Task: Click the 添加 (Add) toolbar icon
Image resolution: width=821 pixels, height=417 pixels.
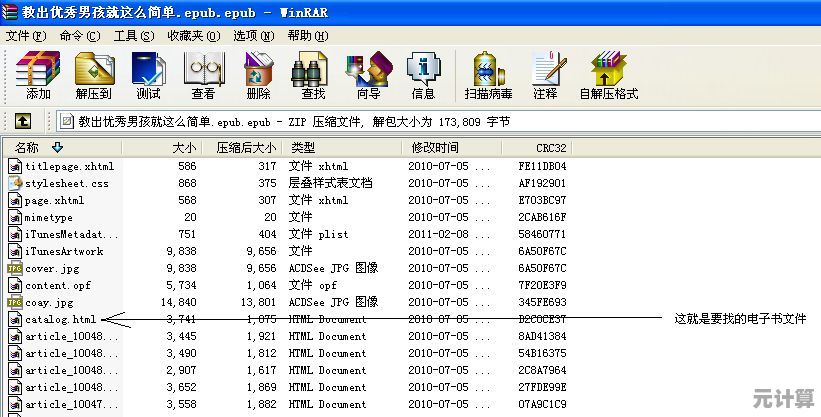Action: click(38, 76)
